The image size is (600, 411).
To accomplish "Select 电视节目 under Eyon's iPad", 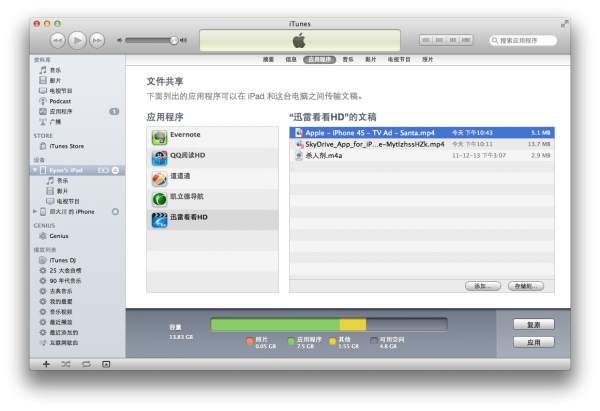I will (x=78, y=201).
